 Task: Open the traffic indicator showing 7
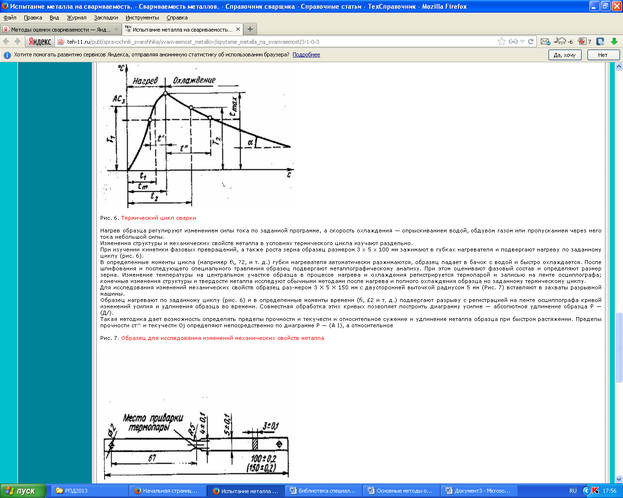coord(585,42)
